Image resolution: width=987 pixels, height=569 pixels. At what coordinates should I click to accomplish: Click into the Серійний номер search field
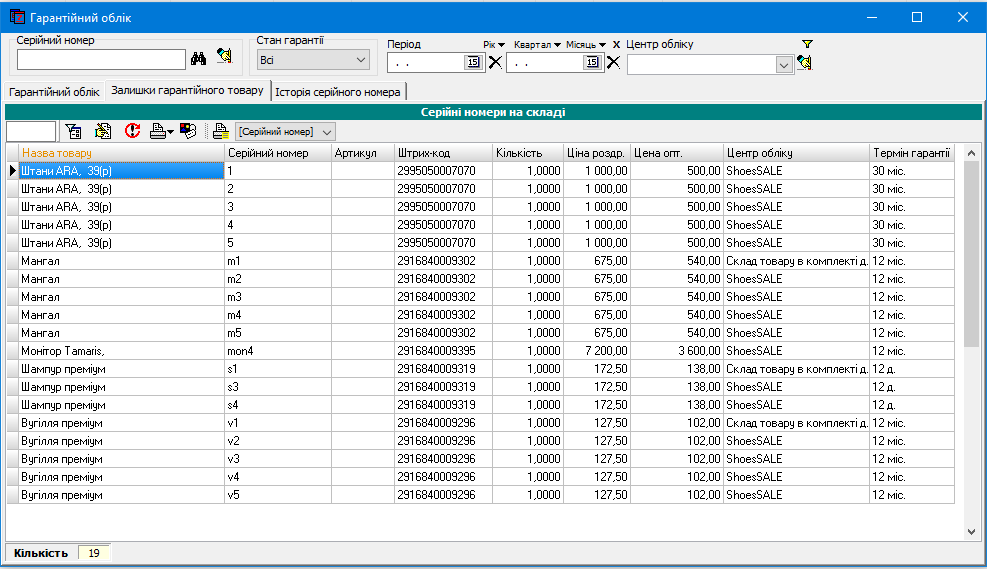[x=101, y=60]
